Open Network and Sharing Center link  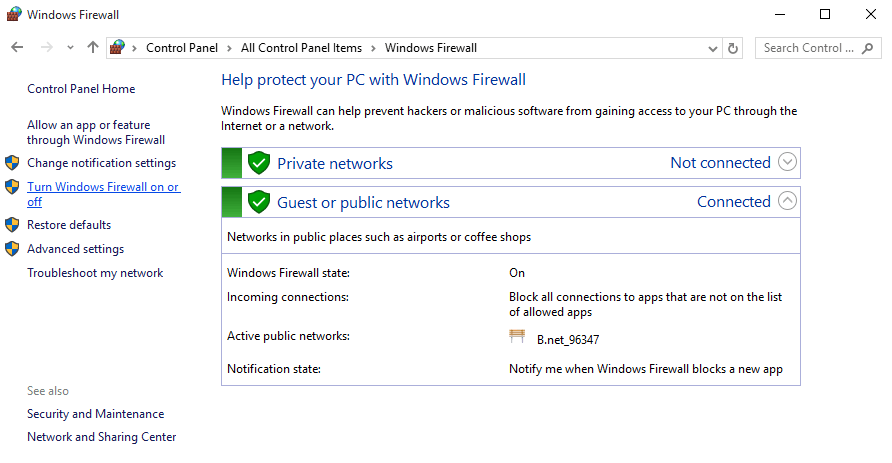coord(102,437)
